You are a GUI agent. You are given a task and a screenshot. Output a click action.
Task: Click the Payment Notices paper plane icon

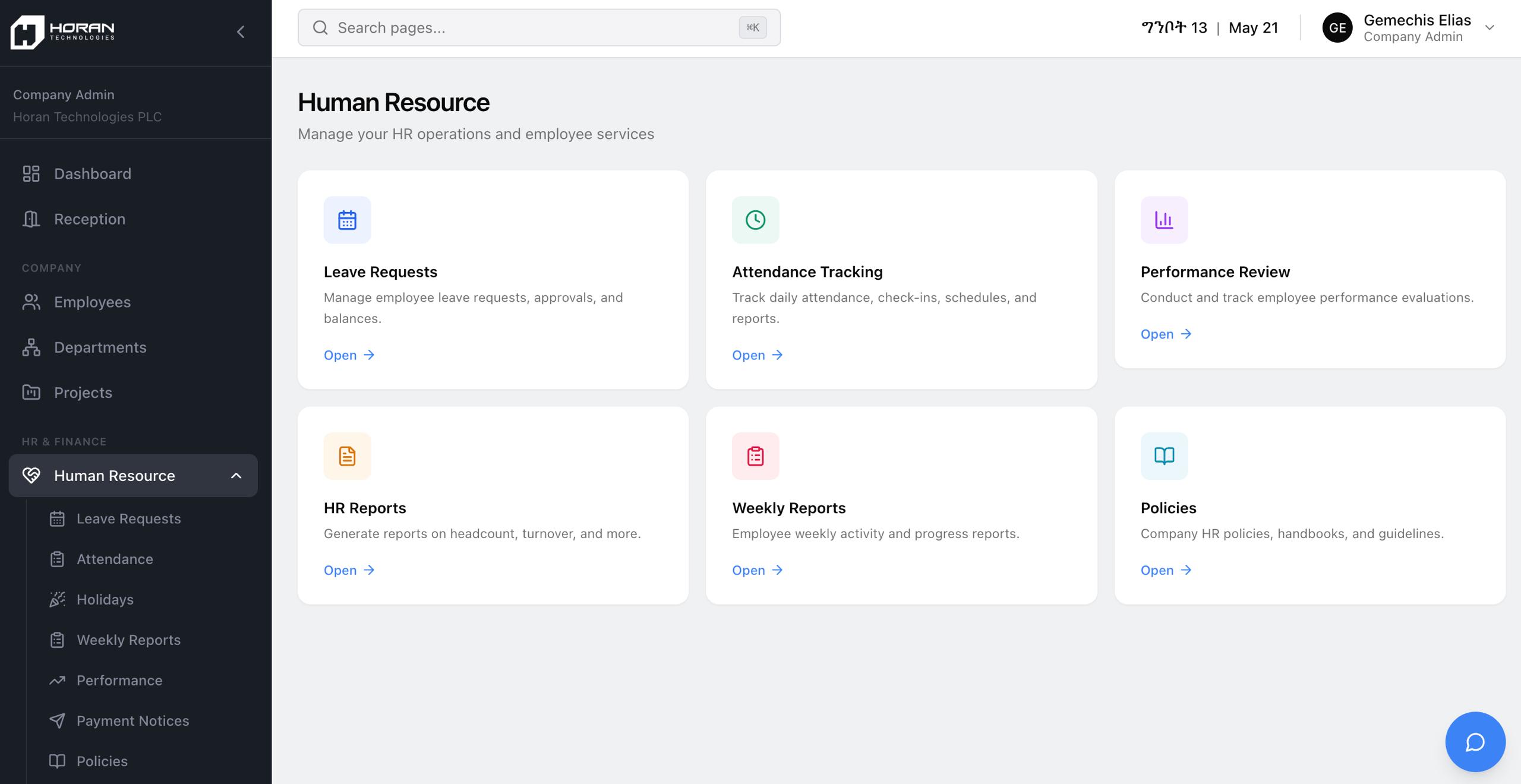[x=57, y=721]
